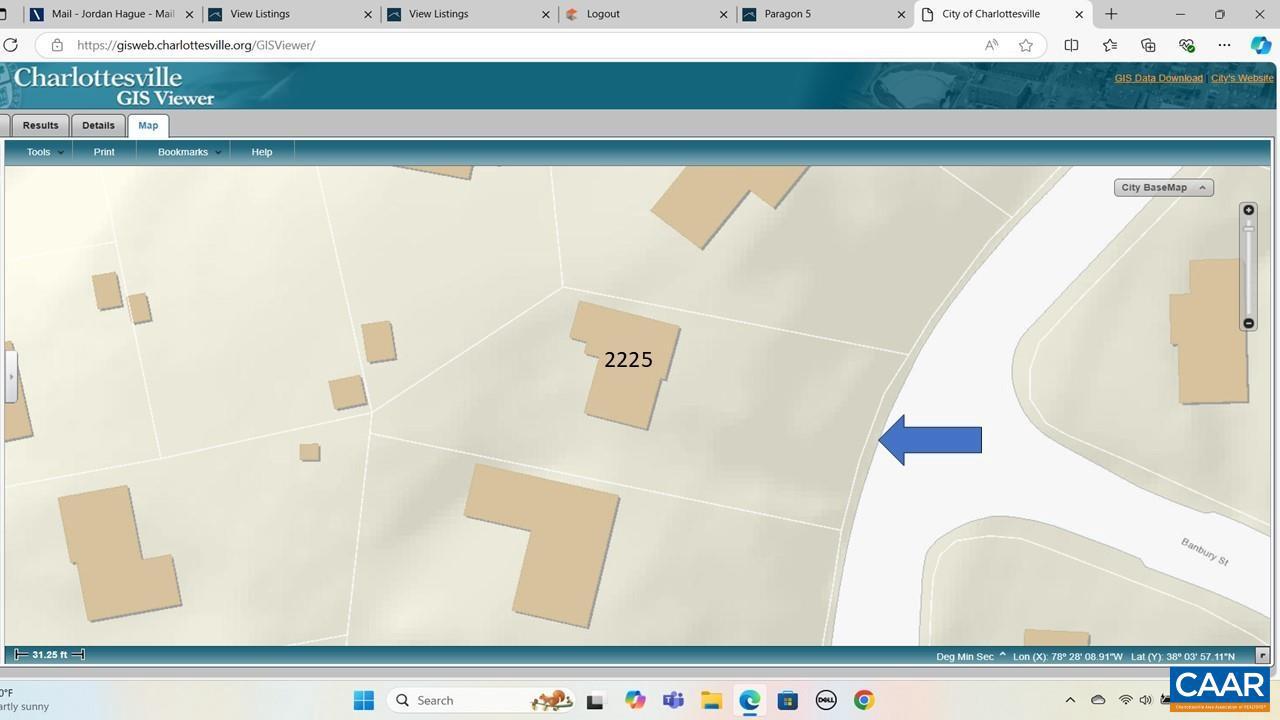Image resolution: width=1280 pixels, height=720 pixels.
Task: Change Deg Min Sec coordinate format
Action: 971,656
